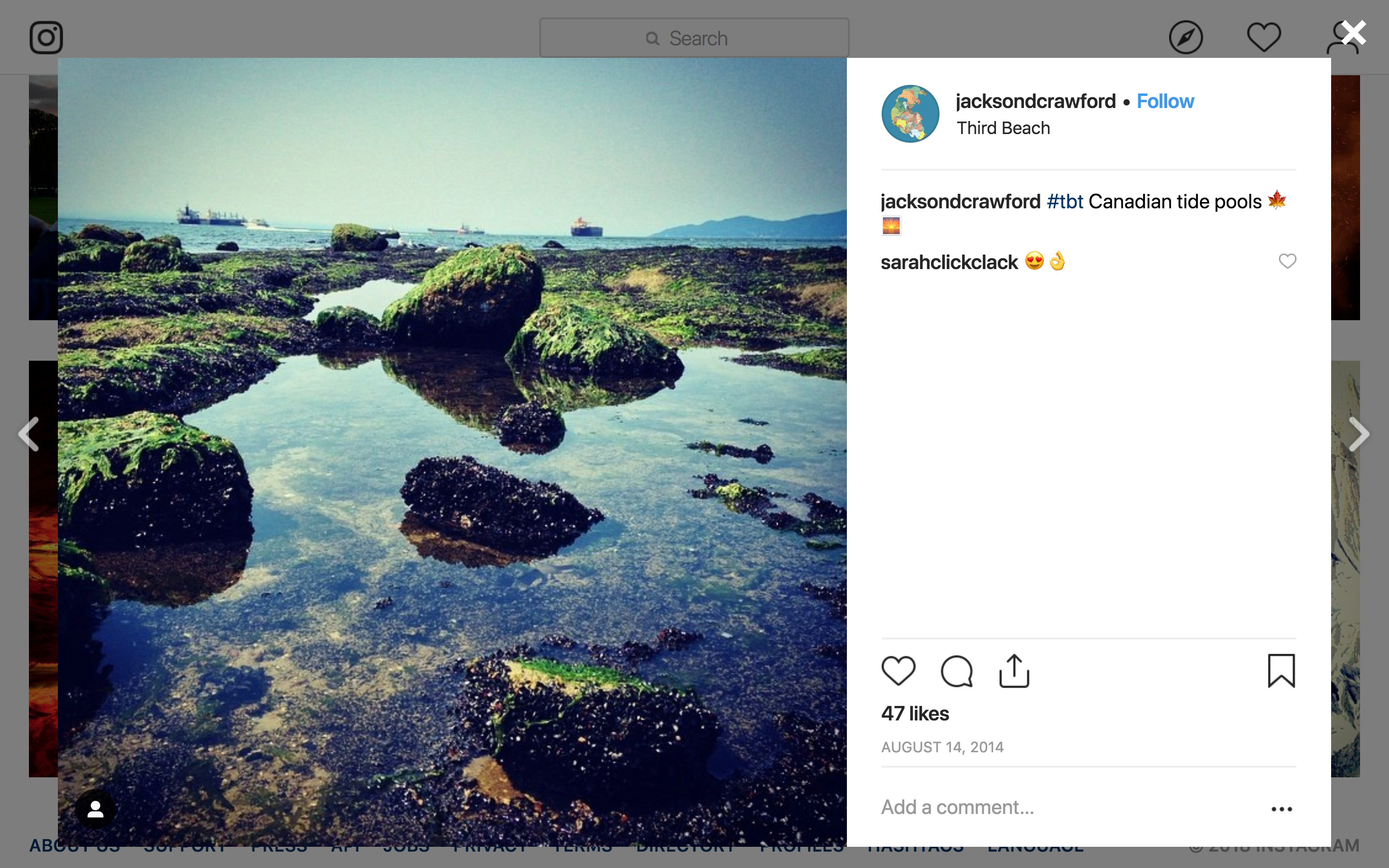Like sarahclickclack's comment

pos(1287,261)
